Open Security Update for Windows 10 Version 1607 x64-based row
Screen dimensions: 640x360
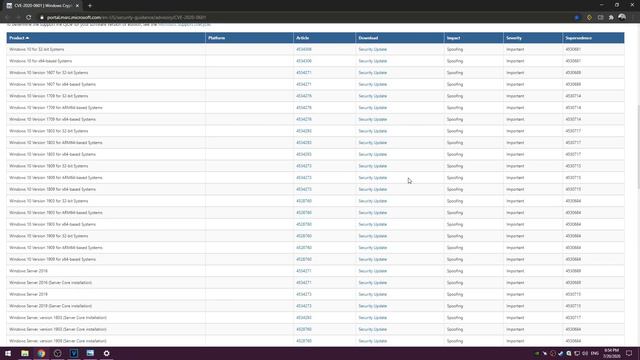(373, 84)
